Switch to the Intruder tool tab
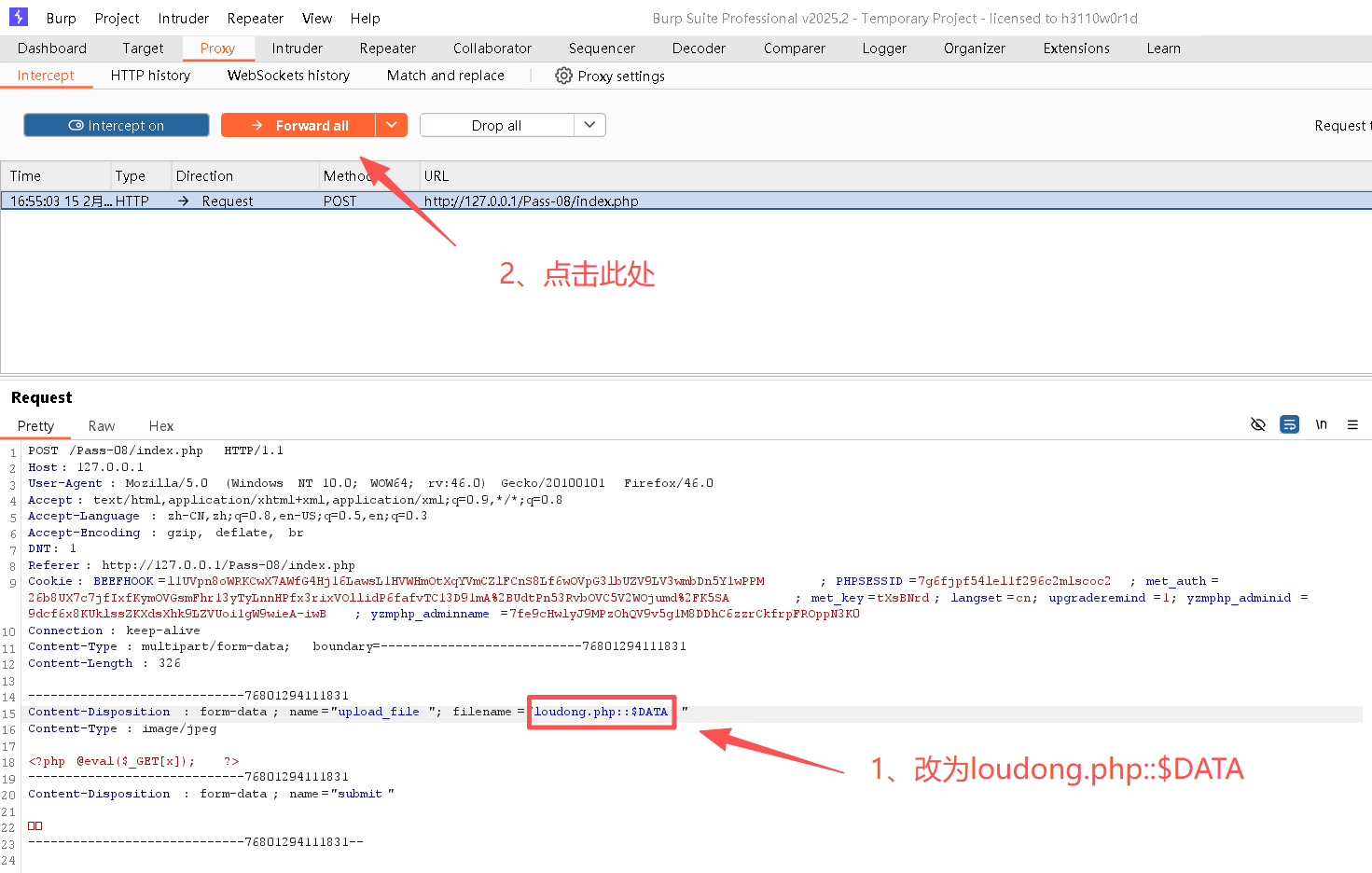Viewport: 1372px width, 873px height. click(x=298, y=48)
